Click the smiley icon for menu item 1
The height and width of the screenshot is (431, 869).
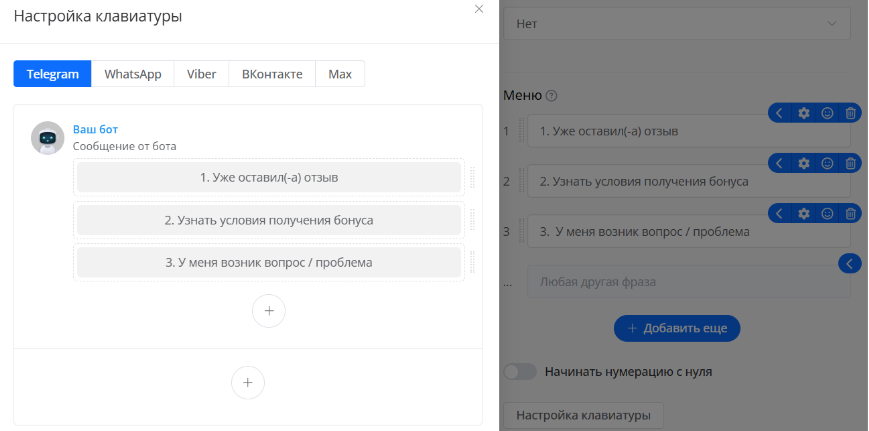click(827, 113)
